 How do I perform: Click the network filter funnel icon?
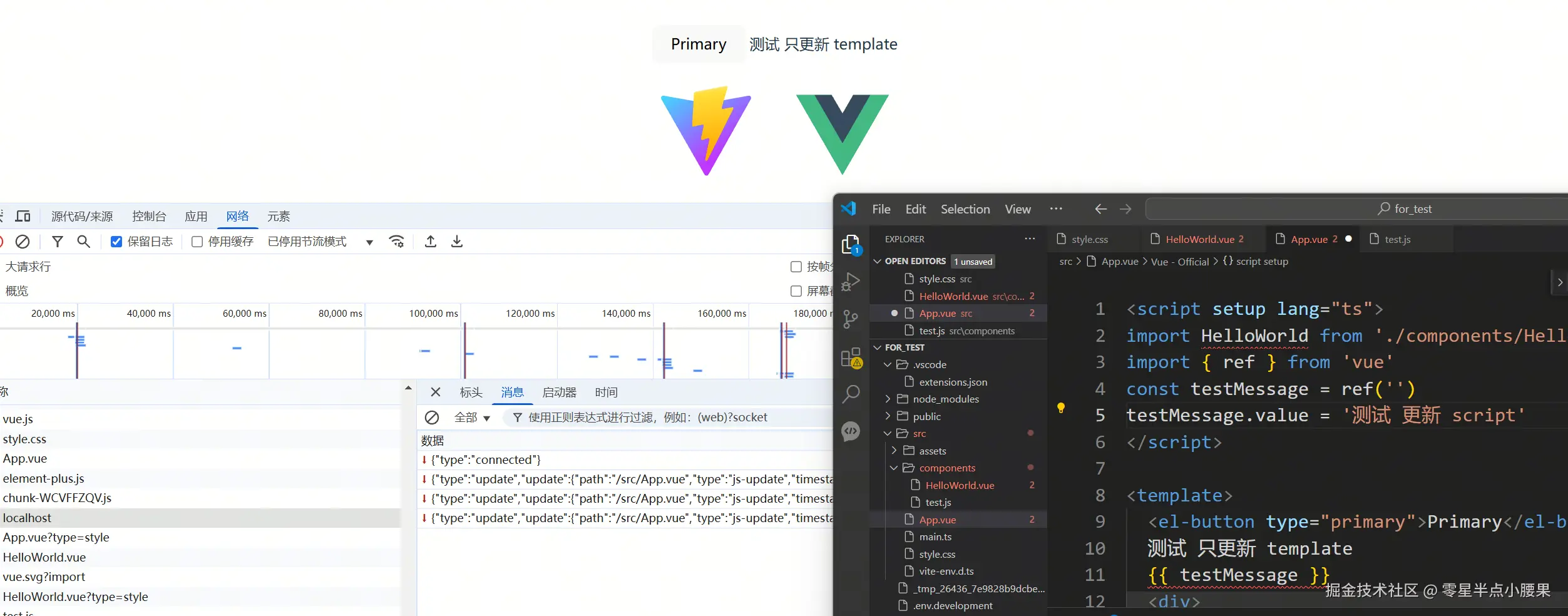click(58, 242)
